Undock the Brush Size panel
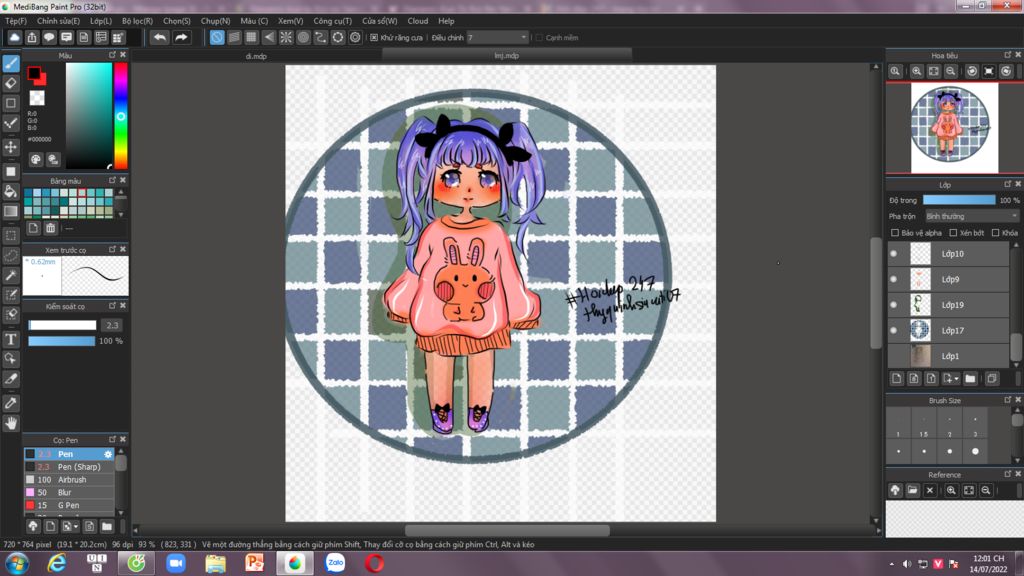Image resolution: width=1024 pixels, height=576 pixels. pos(1007,400)
